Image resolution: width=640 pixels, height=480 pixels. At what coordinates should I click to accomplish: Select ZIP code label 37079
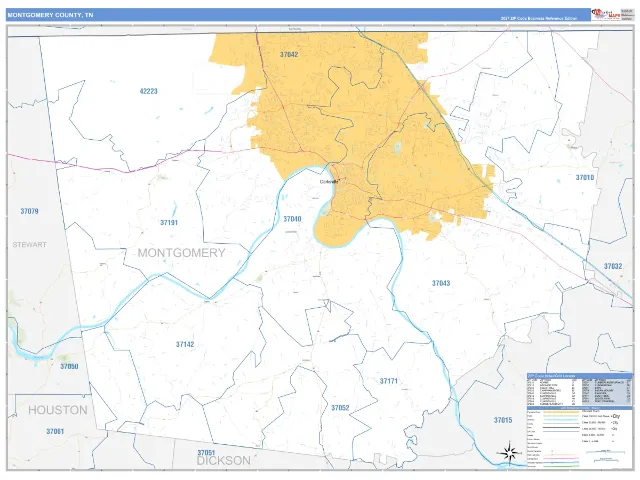[x=29, y=211]
